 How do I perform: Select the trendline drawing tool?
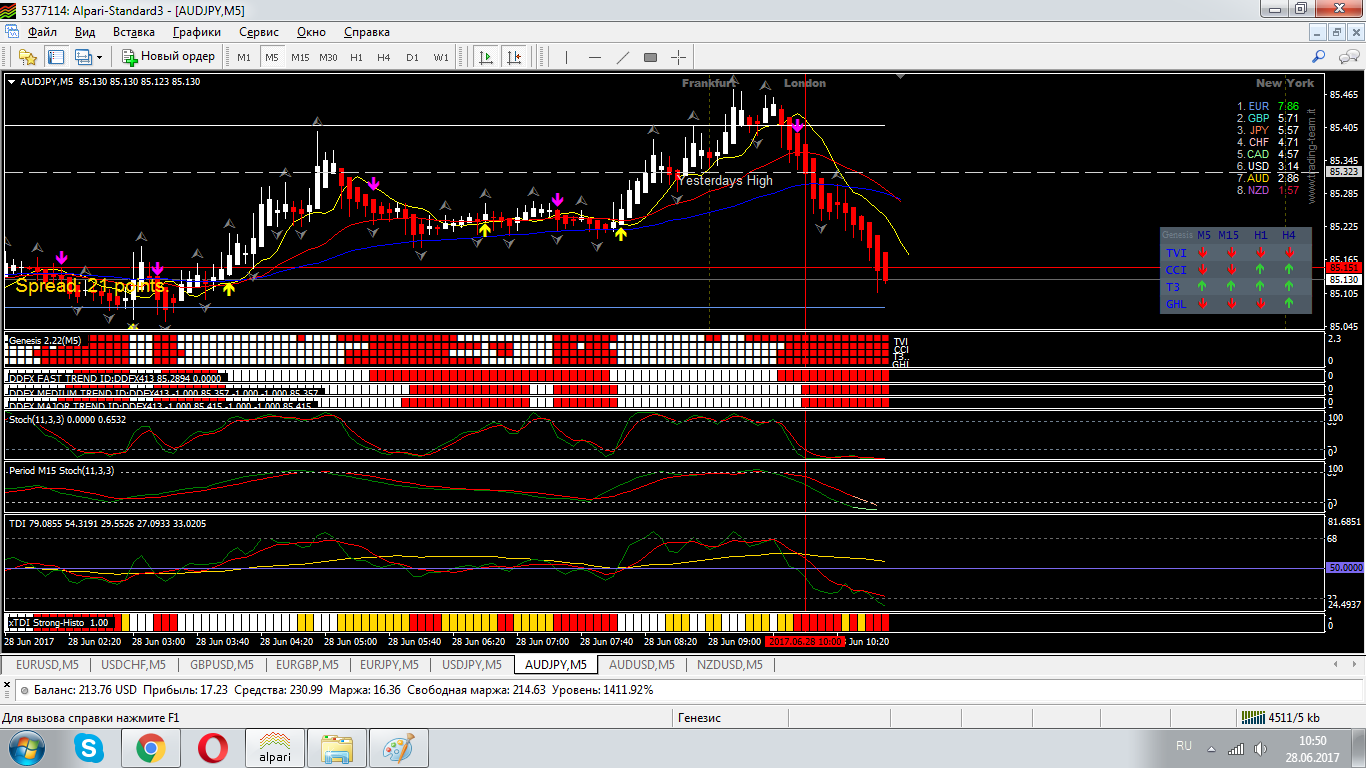pos(623,57)
